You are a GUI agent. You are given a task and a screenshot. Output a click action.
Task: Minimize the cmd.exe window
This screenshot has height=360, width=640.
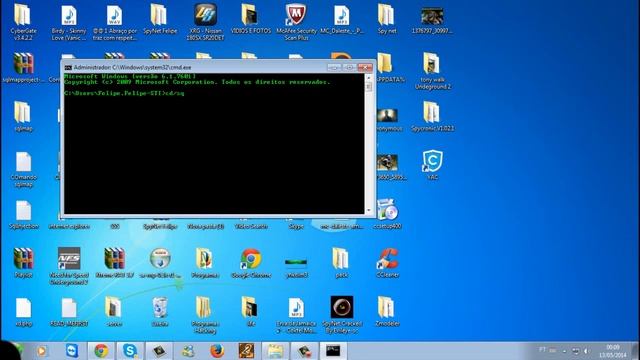pos(334,67)
